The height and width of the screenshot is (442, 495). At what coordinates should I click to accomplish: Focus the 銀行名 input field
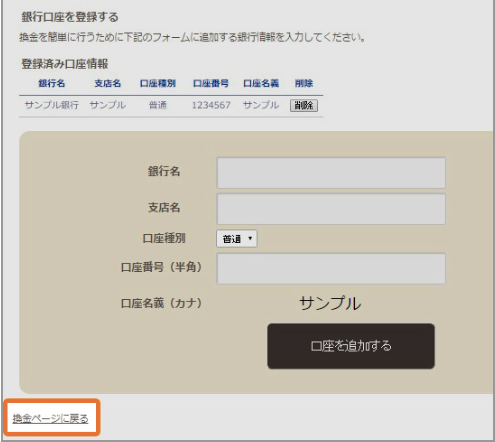pyautogui.click(x=331, y=173)
